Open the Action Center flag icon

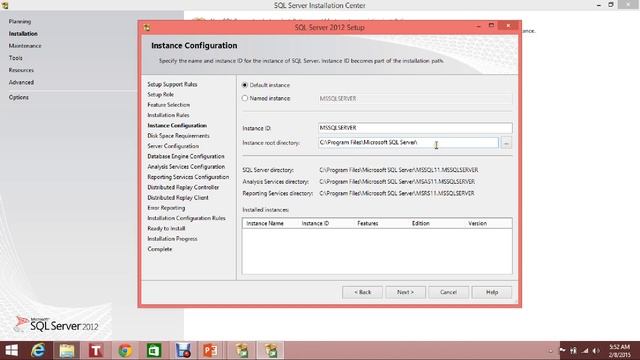(x=562, y=350)
